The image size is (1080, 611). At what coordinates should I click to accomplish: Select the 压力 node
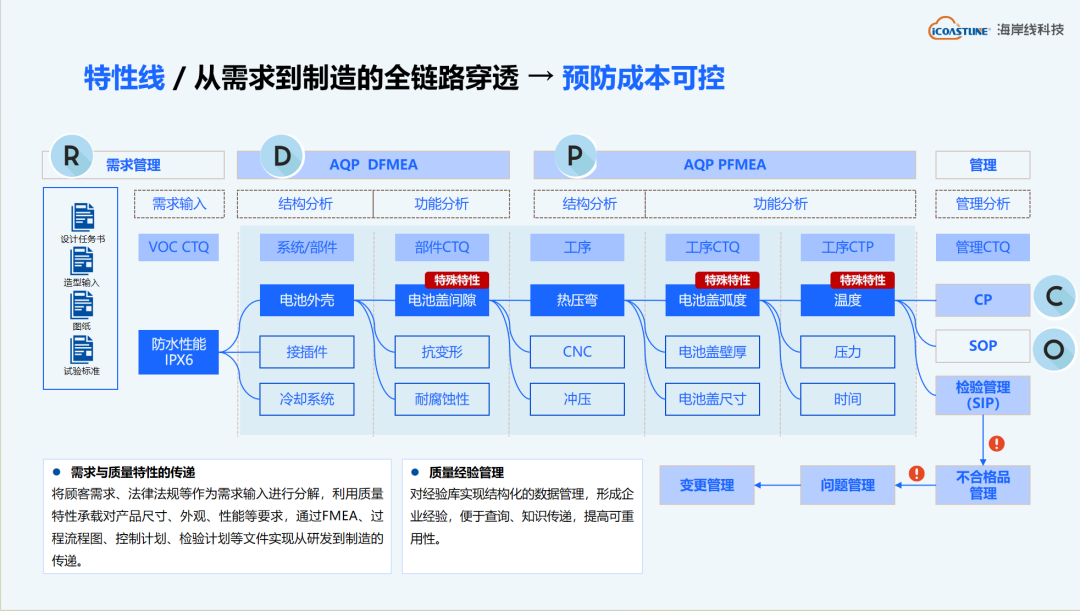(847, 352)
